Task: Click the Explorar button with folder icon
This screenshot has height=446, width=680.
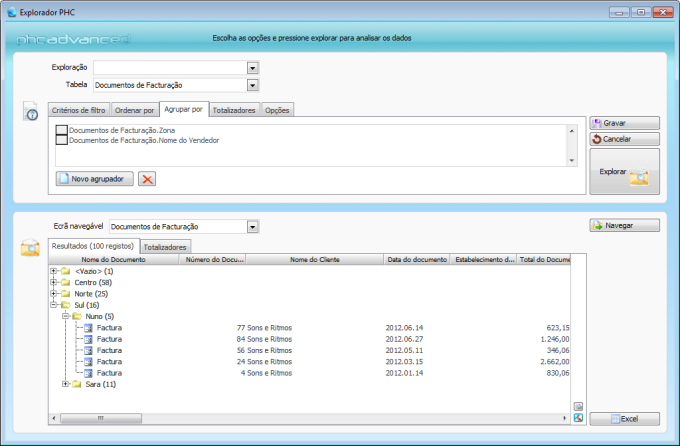Action: (x=624, y=172)
